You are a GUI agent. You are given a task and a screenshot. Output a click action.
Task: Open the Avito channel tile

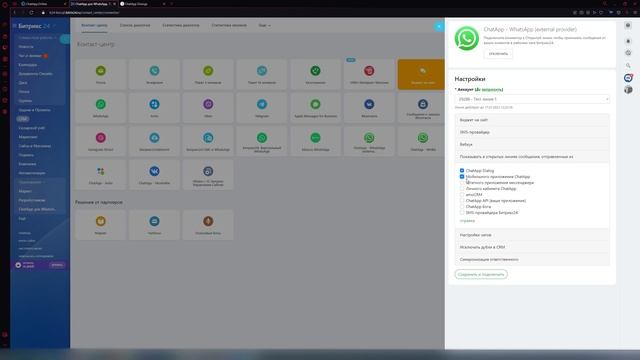(154, 108)
